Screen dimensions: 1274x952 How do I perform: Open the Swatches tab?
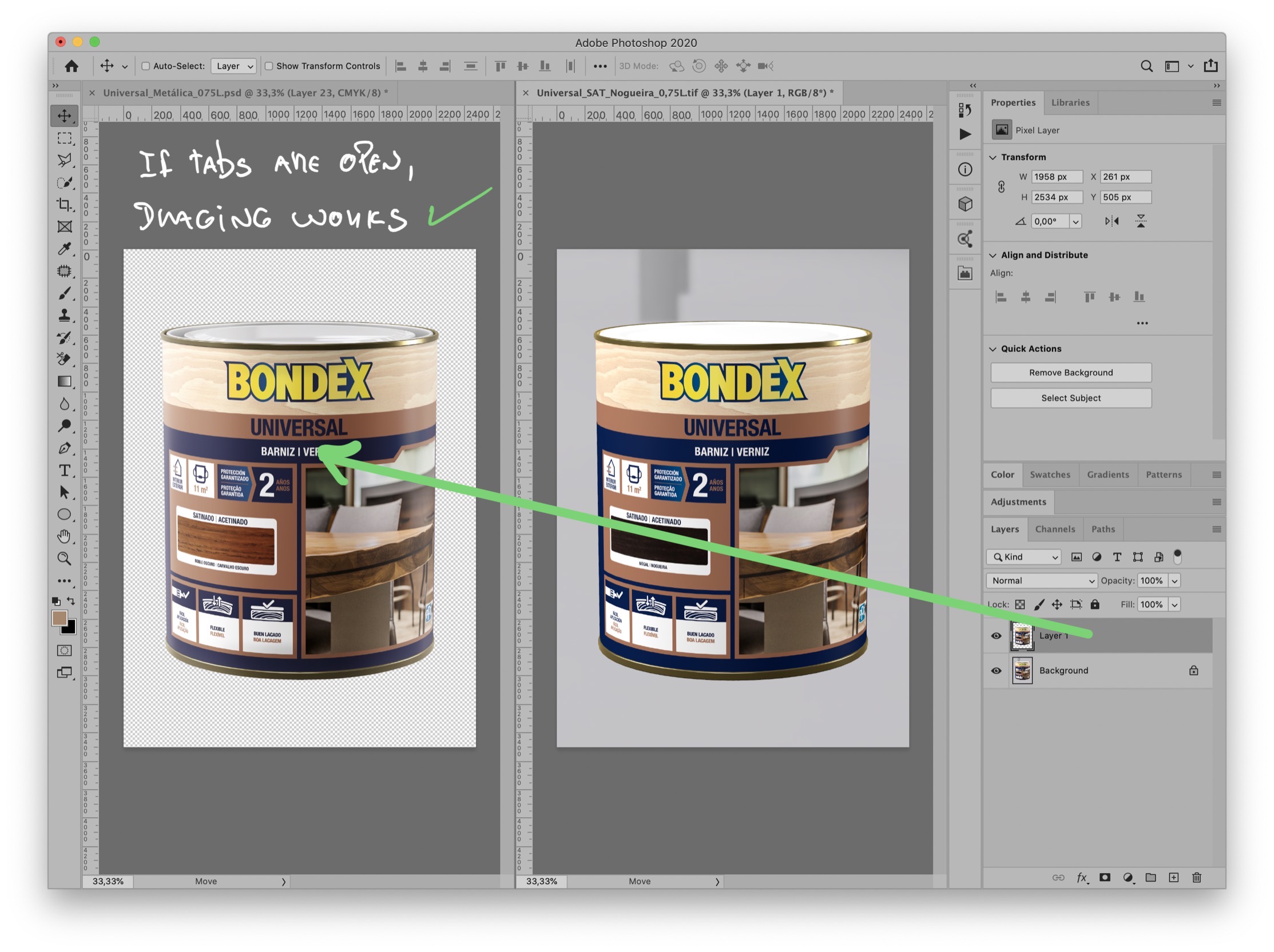pyautogui.click(x=1049, y=475)
